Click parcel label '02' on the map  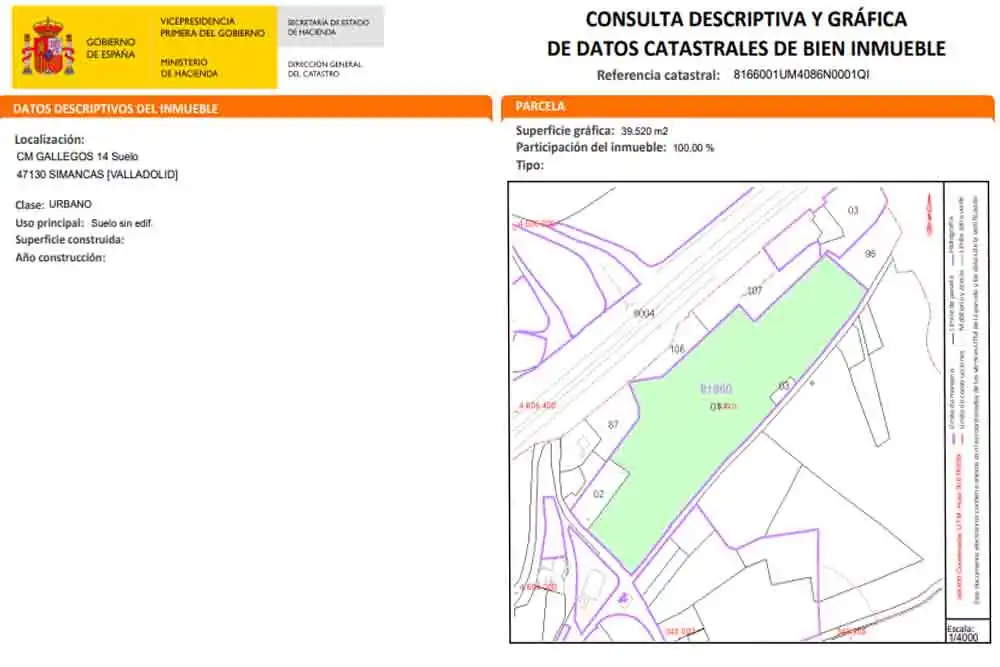coord(598,494)
